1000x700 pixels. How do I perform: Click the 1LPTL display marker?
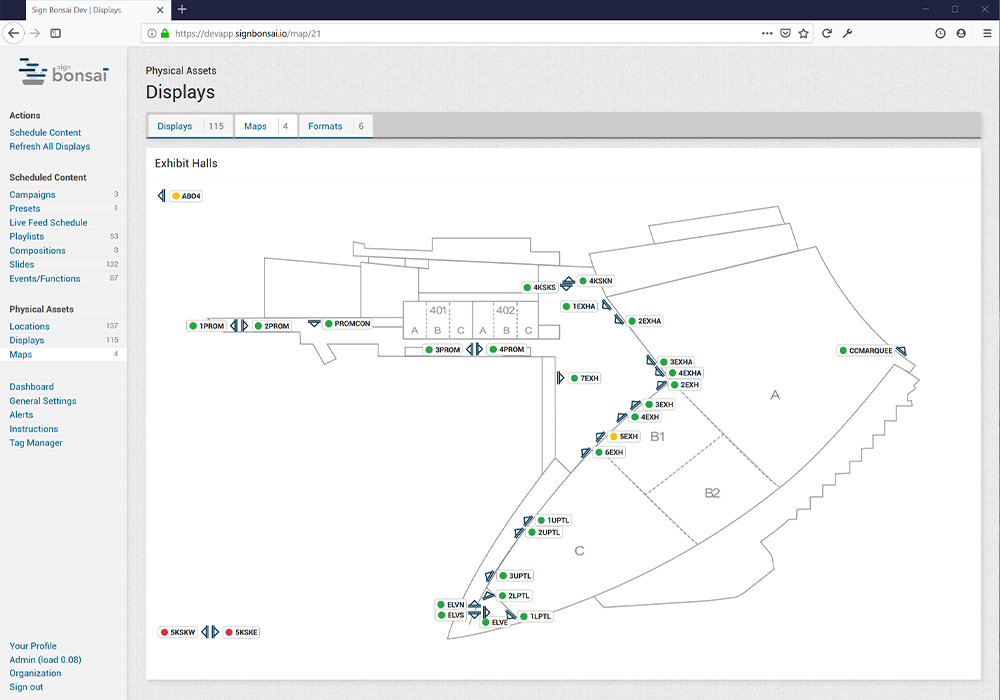pyautogui.click(x=536, y=617)
